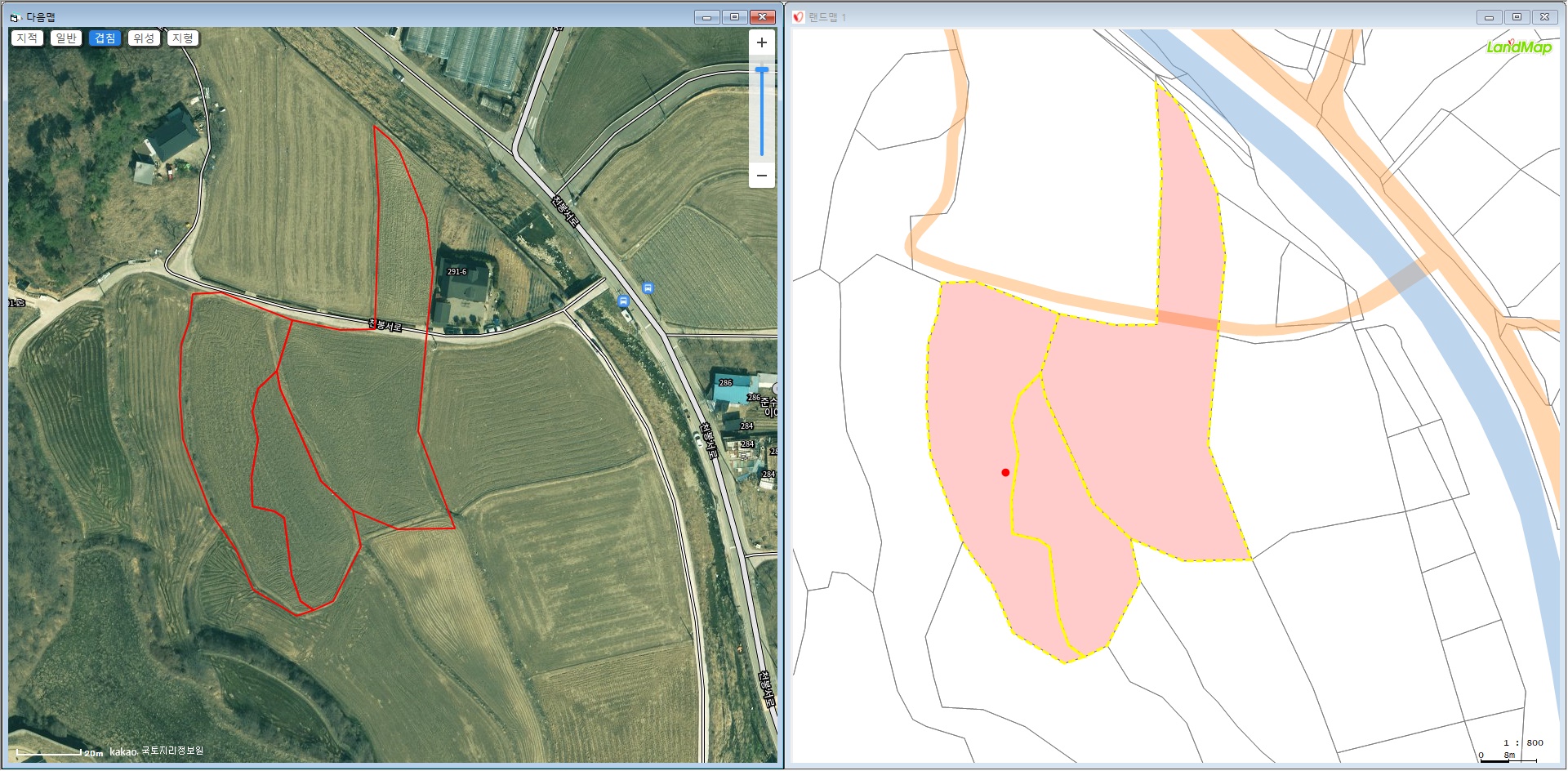The image size is (1568, 771).
Task: Select the 지형 terrain map mode
Action: click(182, 38)
